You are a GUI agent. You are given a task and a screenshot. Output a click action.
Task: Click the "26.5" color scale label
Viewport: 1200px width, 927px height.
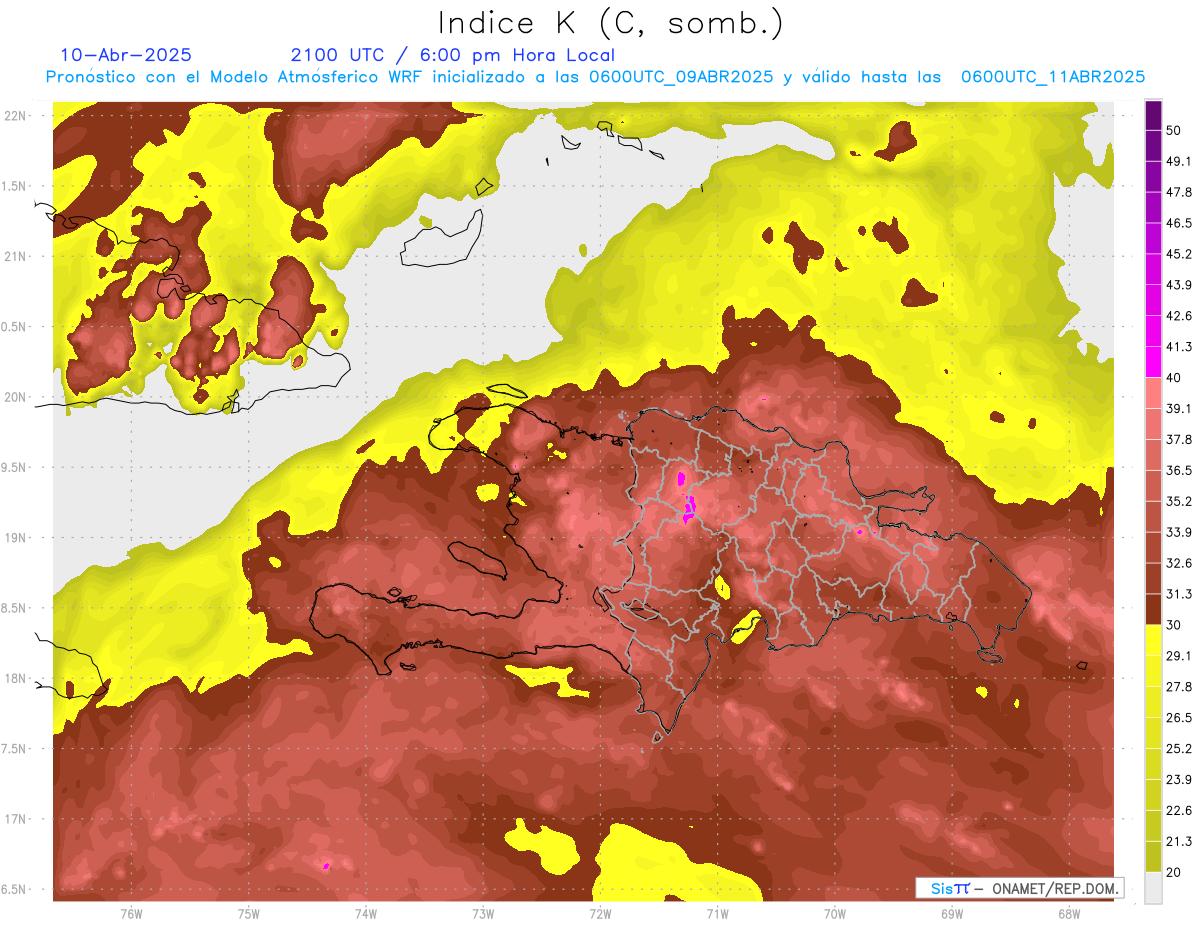pos(1179,717)
